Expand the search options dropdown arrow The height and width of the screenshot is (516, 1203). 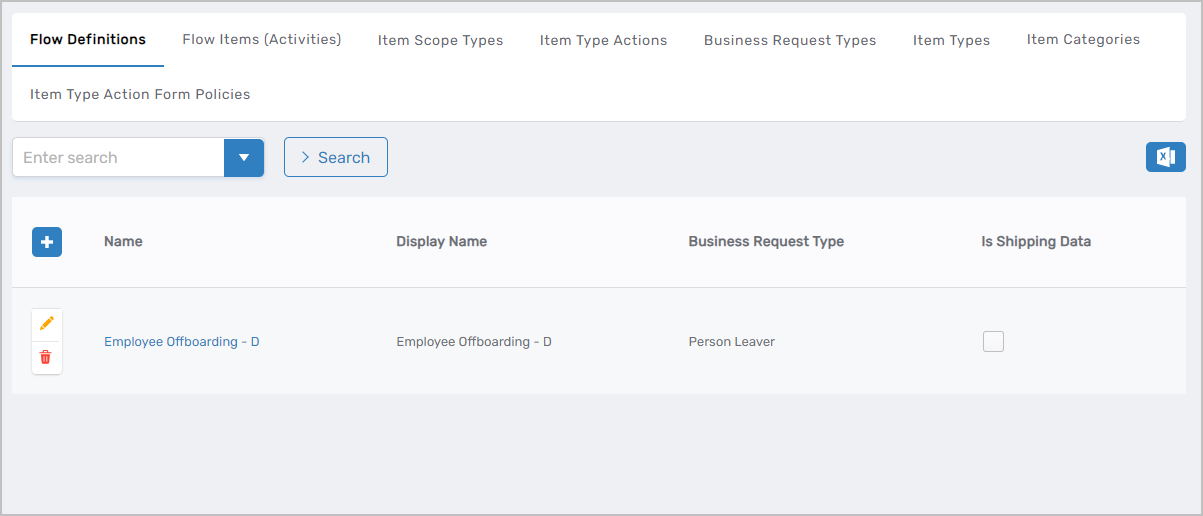pos(244,158)
